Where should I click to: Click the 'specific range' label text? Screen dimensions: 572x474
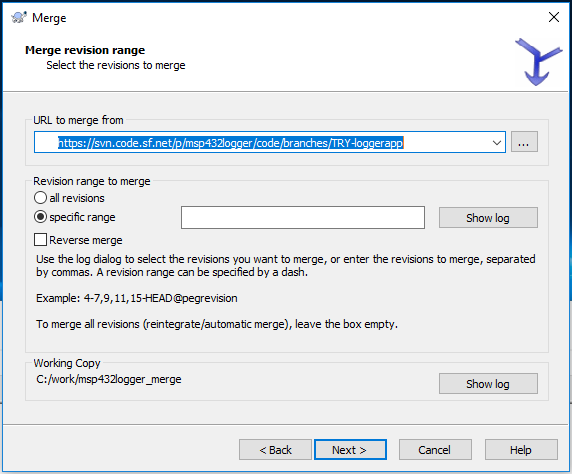[x=82, y=217]
